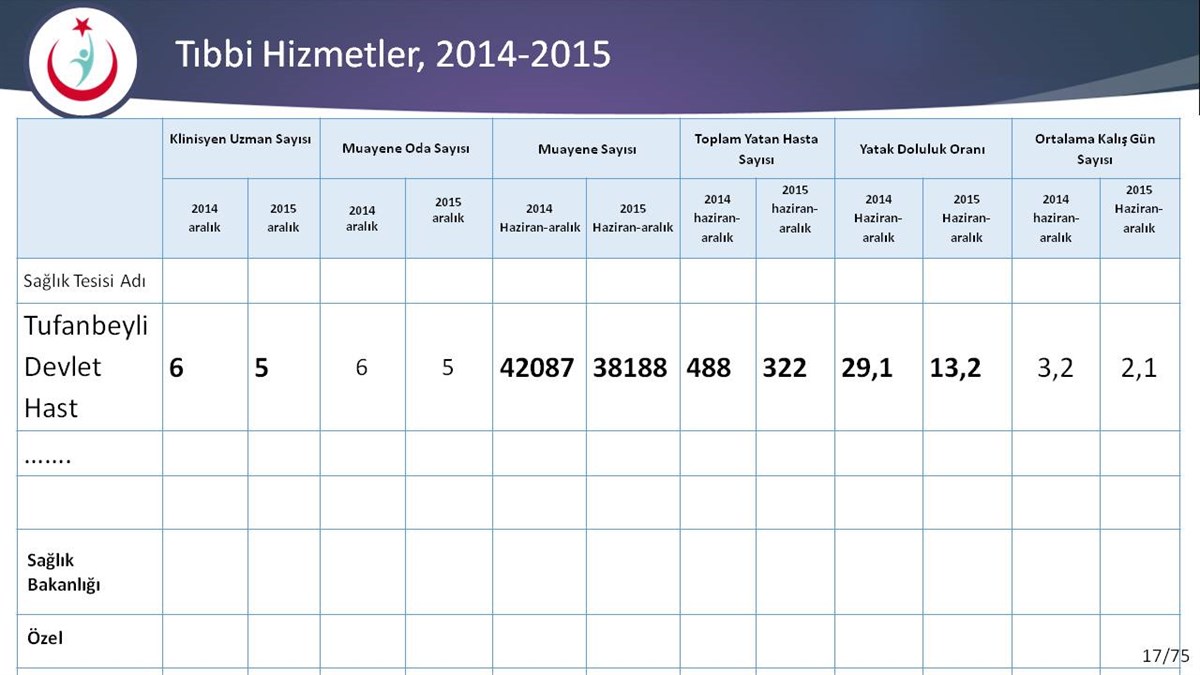
Task: Click the exam count 38188
Action: 630,367
